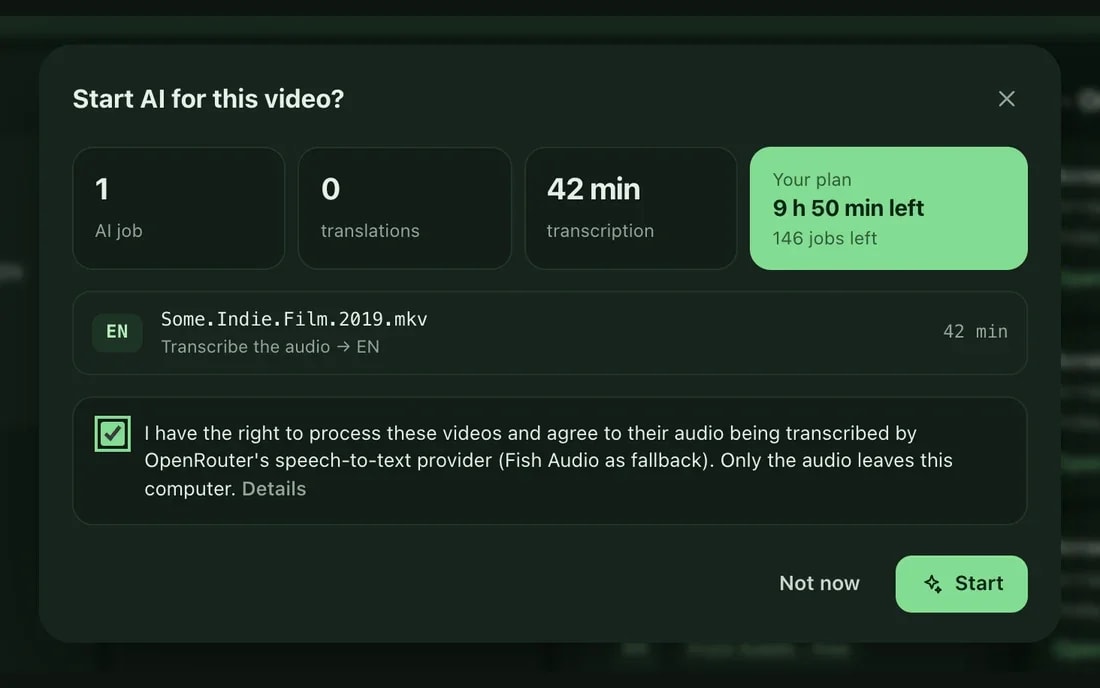Click the sparkle icon on Start button

tap(933, 584)
